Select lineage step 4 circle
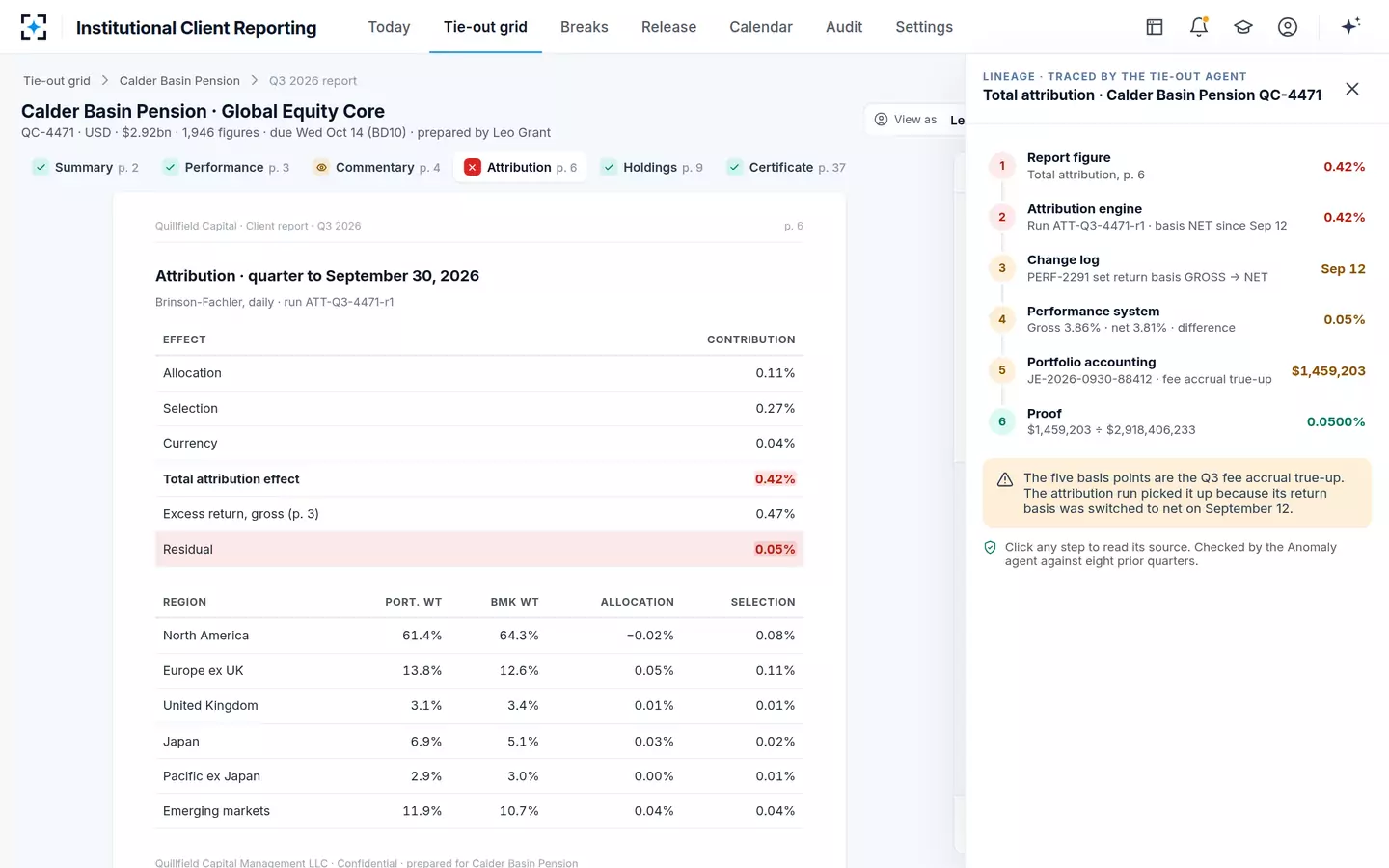Screen dimensions: 1389x868 coord(1002,319)
